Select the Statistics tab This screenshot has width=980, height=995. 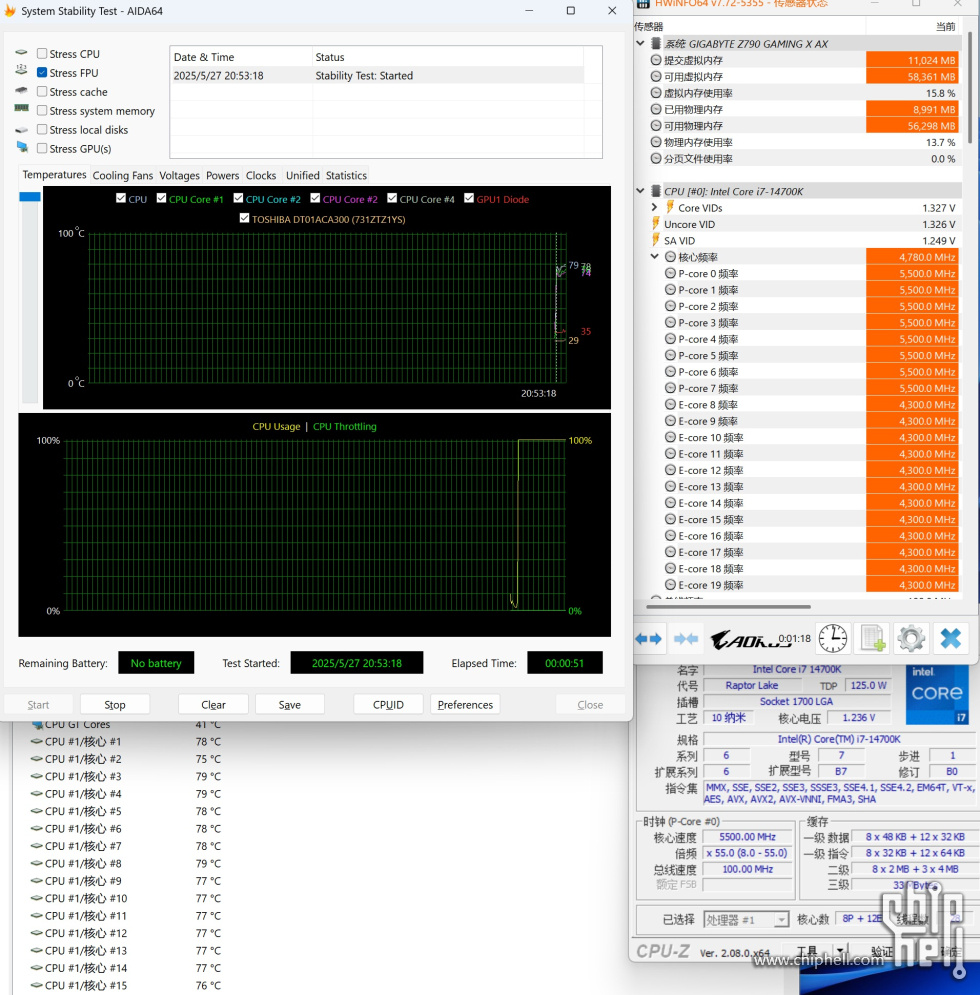pos(346,175)
